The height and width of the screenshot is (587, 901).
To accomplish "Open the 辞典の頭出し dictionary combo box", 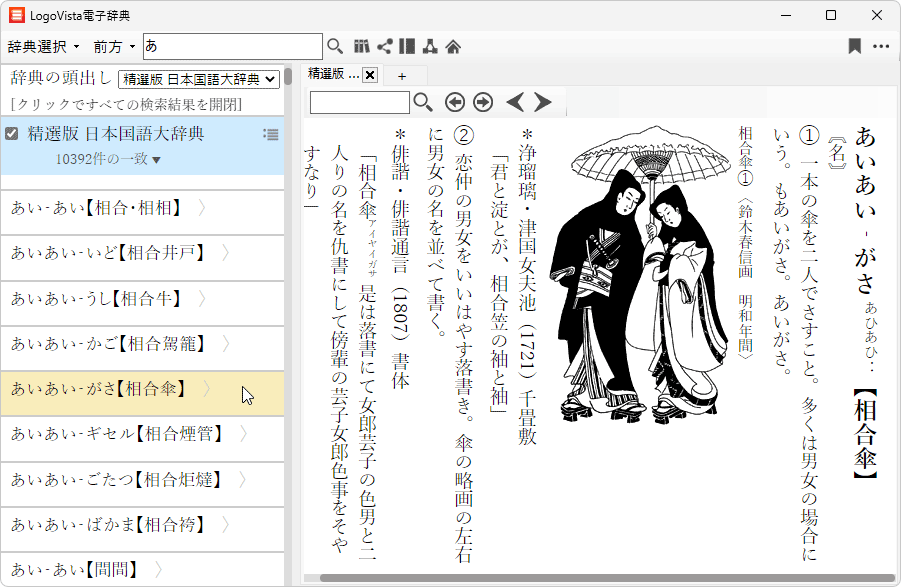I will 198,78.
